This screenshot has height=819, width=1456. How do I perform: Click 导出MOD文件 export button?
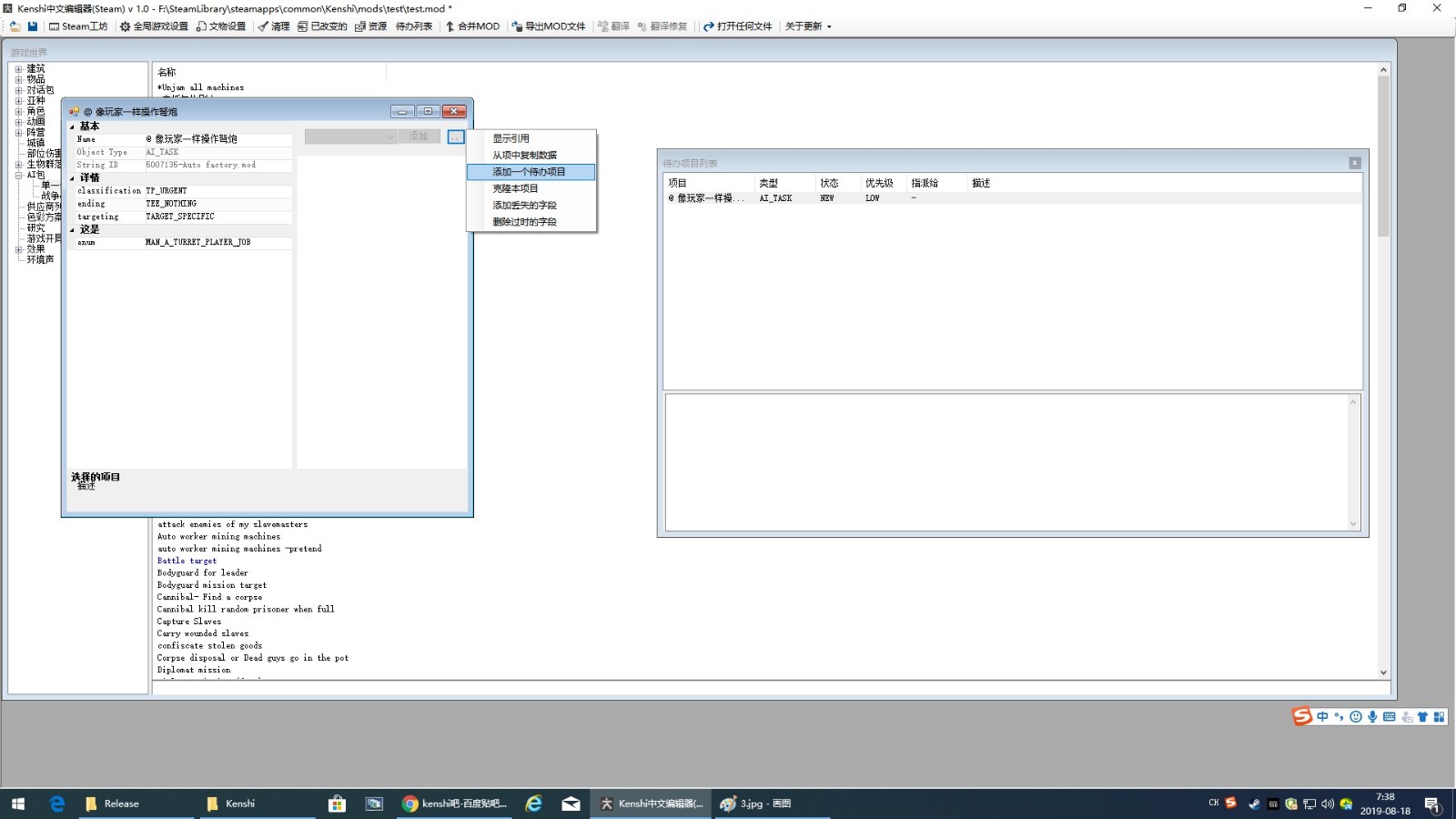pyautogui.click(x=549, y=26)
